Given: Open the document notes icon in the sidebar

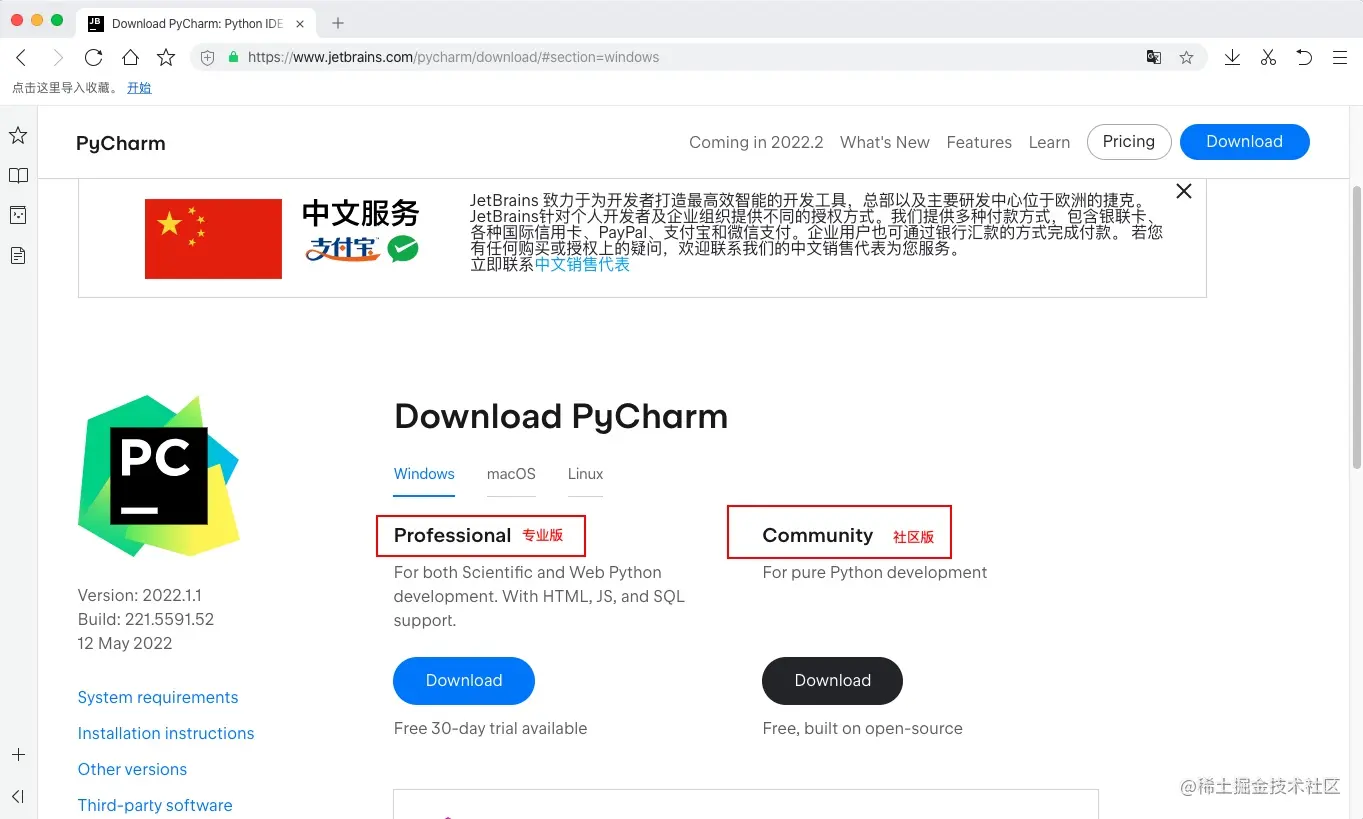Looking at the screenshot, I should 18,256.
